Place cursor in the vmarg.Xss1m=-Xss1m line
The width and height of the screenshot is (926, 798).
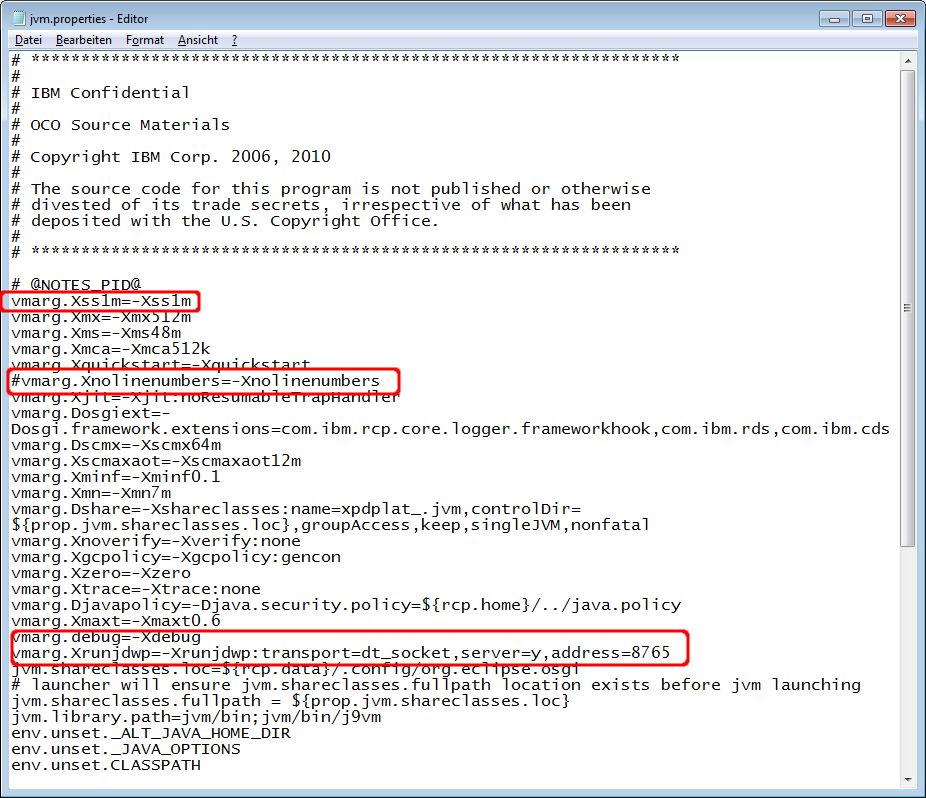[101, 301]
